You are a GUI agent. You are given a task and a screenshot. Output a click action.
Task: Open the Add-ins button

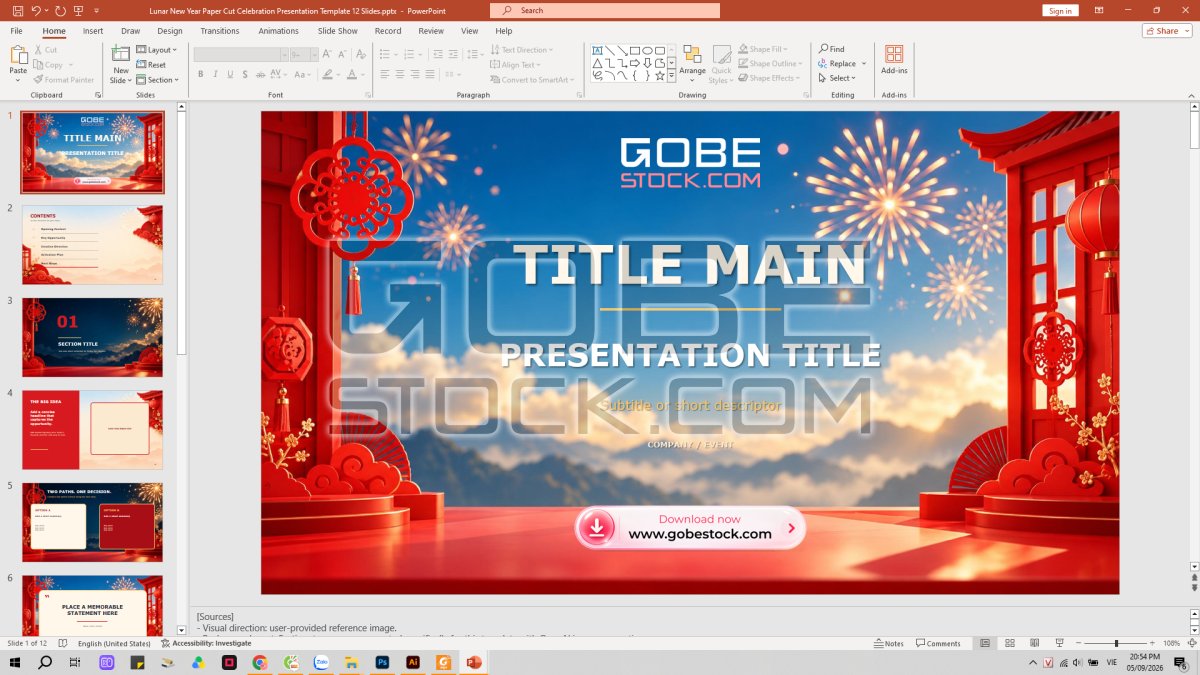[894, 59]
